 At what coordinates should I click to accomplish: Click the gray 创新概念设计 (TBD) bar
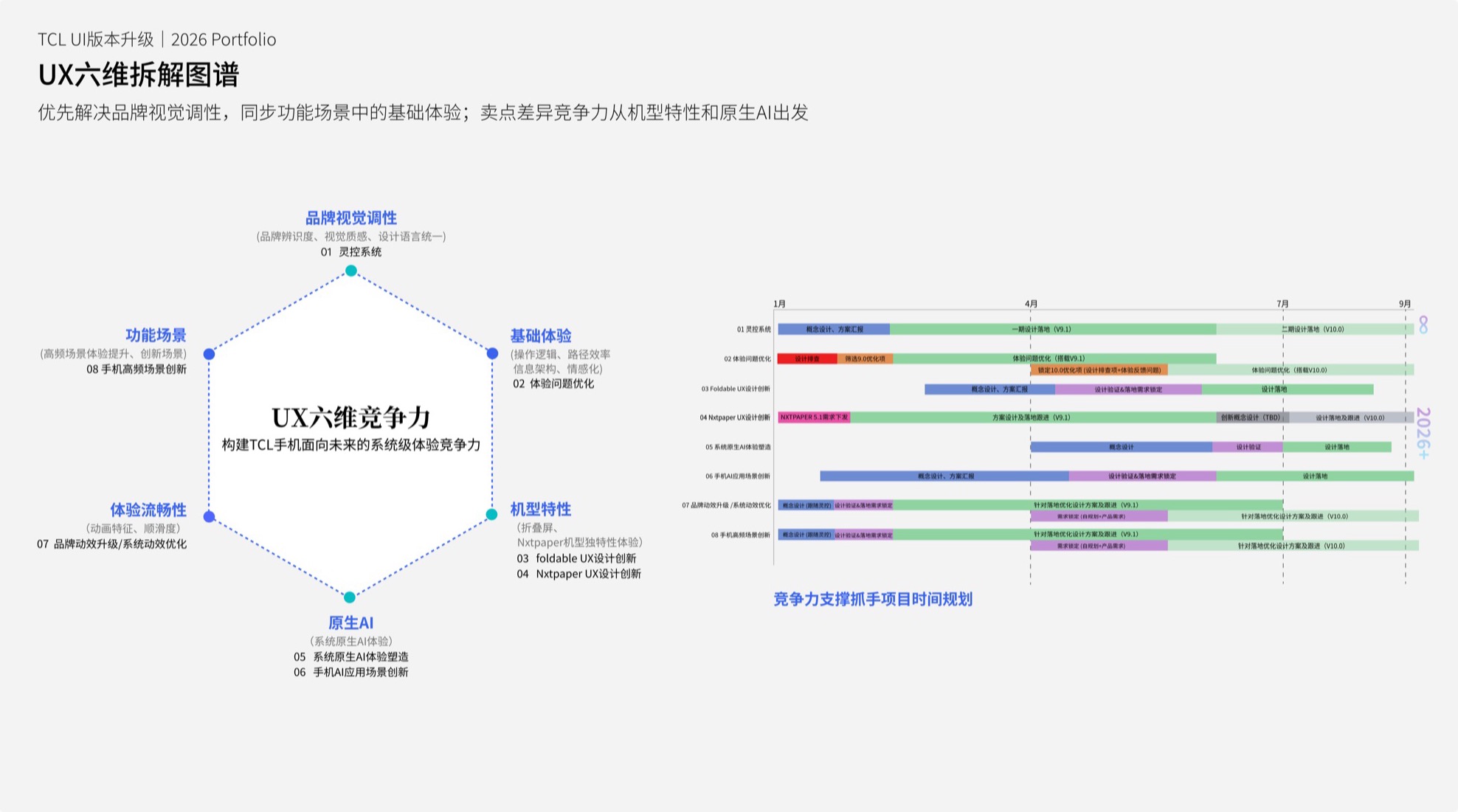tap(1252, 417)
